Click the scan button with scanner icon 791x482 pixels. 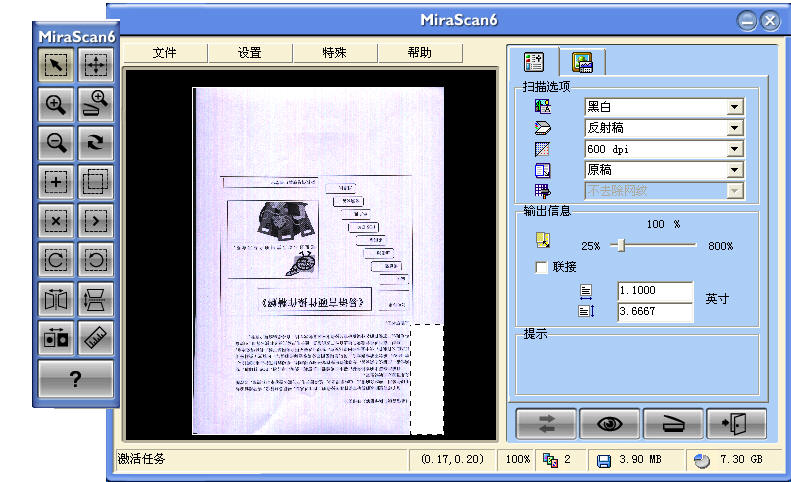673,423
